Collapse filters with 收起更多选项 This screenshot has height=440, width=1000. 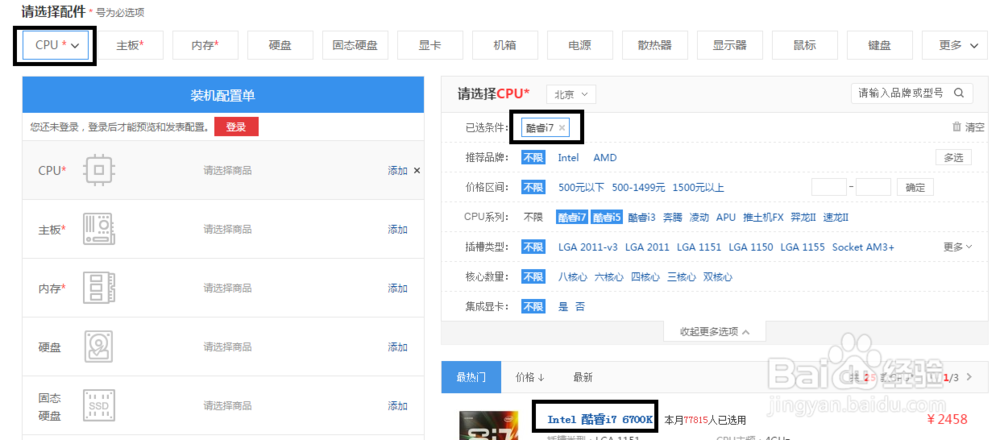[x=714, y=332]
